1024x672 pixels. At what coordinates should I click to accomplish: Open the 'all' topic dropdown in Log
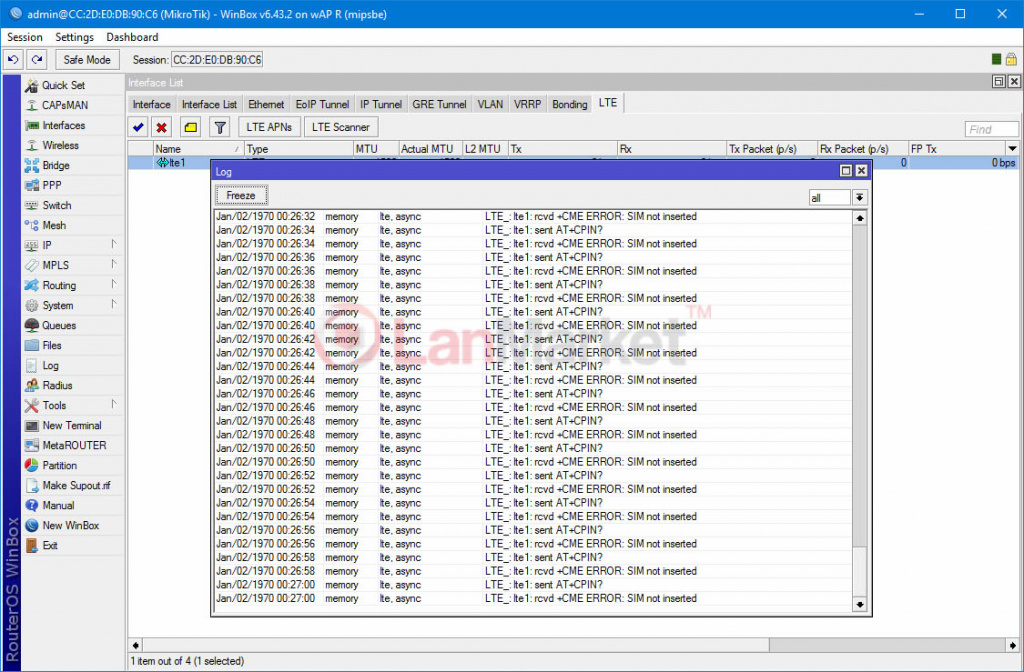(x=859, y=198)
